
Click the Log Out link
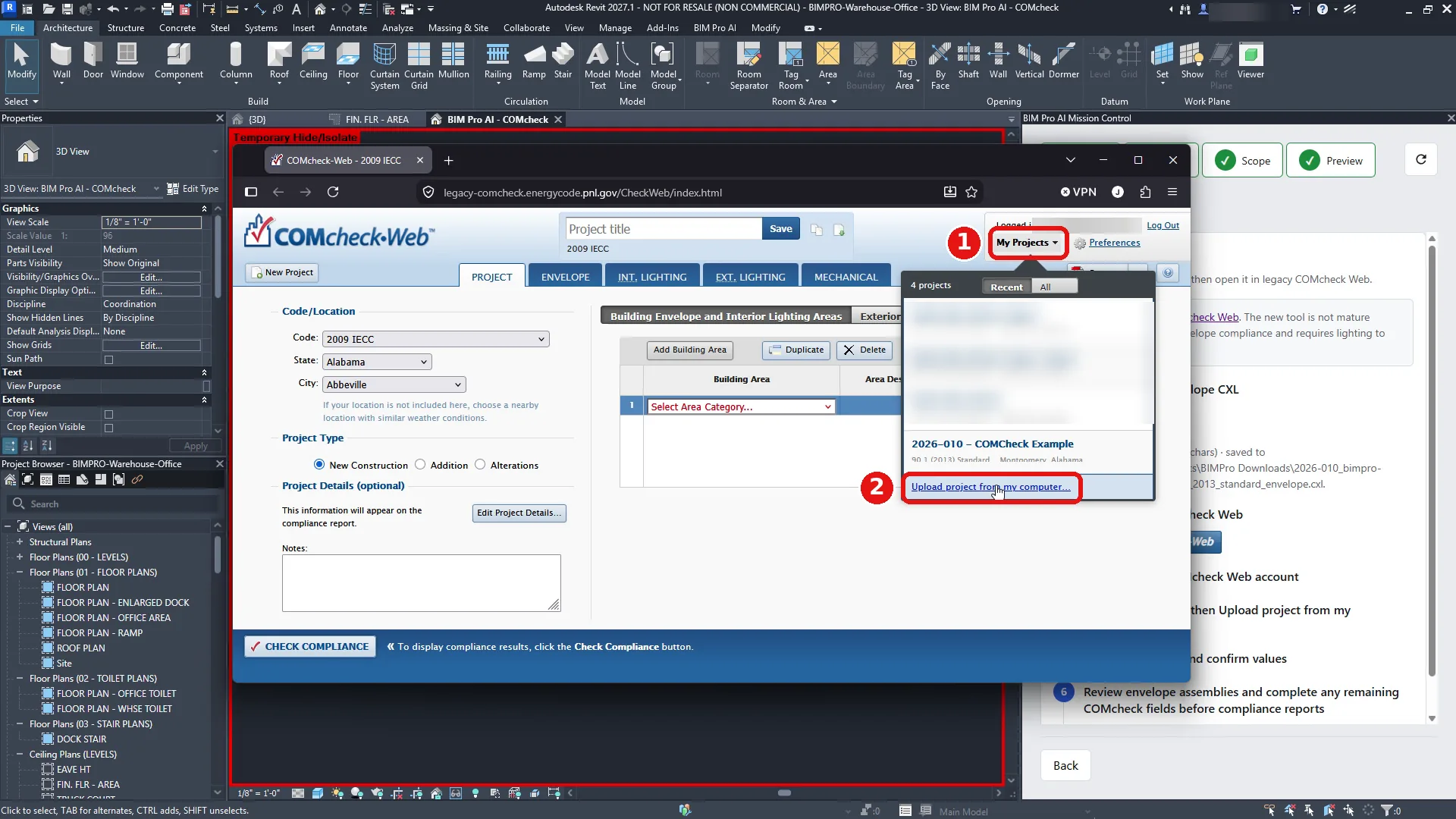point(1163,225)
